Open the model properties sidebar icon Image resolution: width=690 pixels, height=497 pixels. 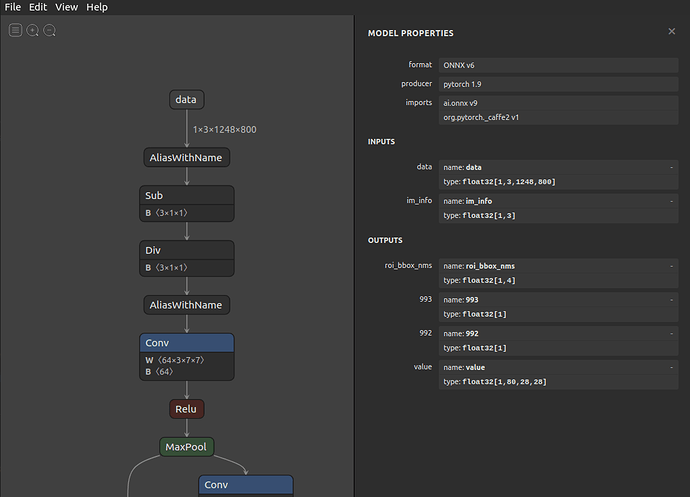(15, 30)
